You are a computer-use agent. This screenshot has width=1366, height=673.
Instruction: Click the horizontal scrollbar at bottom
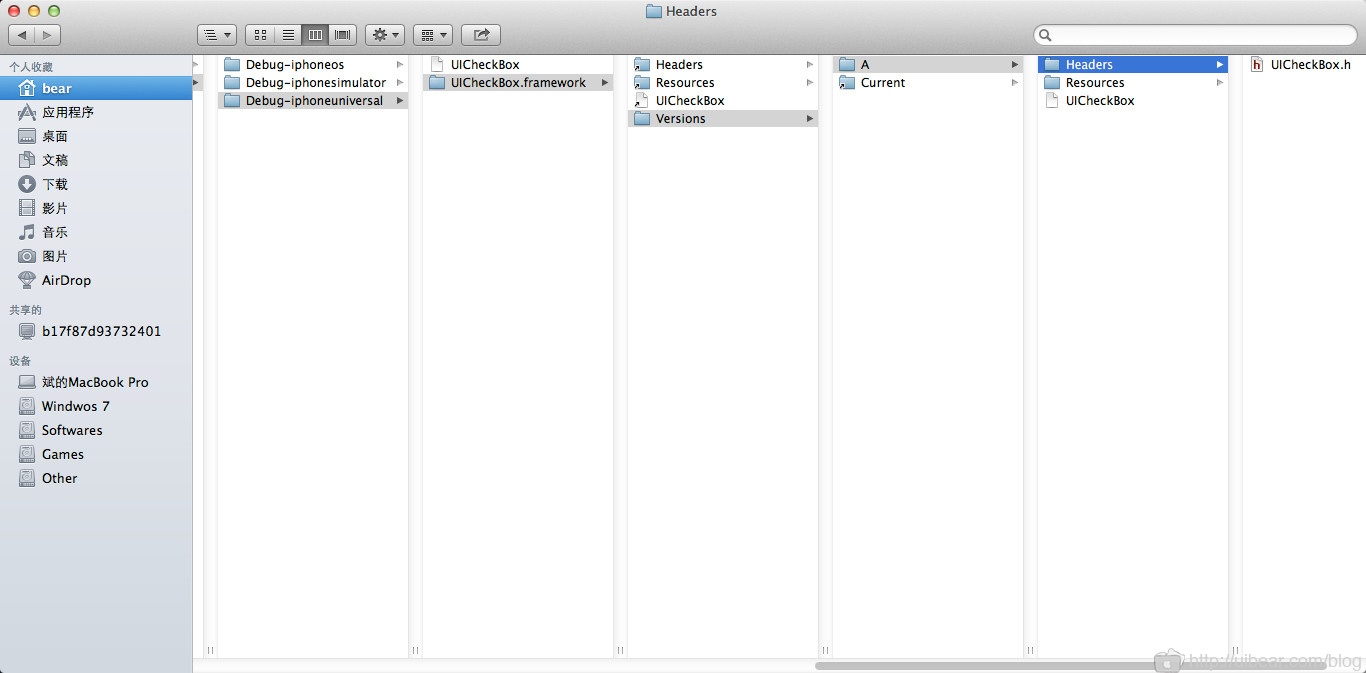click(x=1070, y=665)
